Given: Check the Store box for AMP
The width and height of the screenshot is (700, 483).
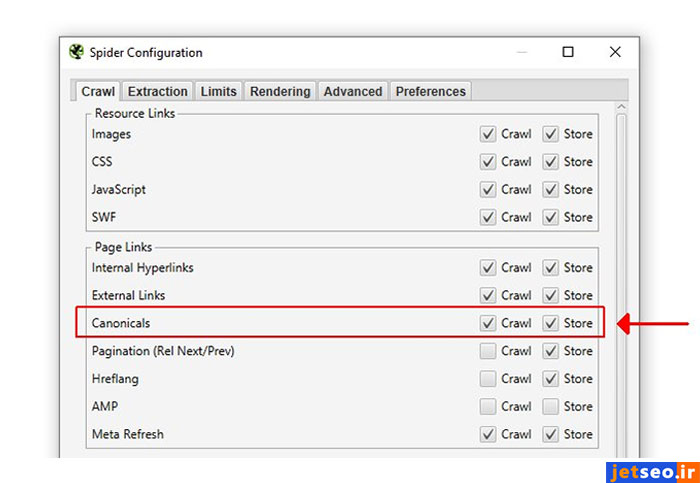Looking at the screenshot, I should coord(551,407).
